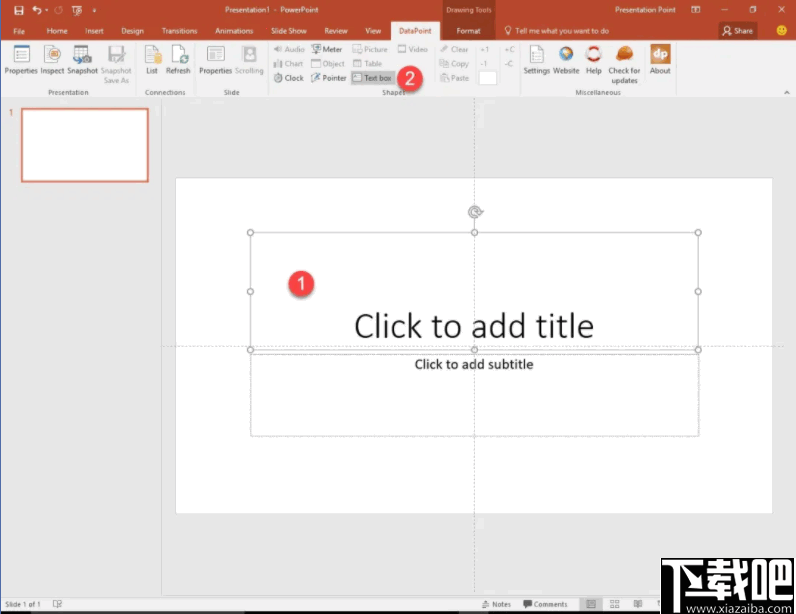Viewport: 796px width, 614px height.
Task: Switch to the Home tab
Action: pyautogui.click(x=57, y=31)
